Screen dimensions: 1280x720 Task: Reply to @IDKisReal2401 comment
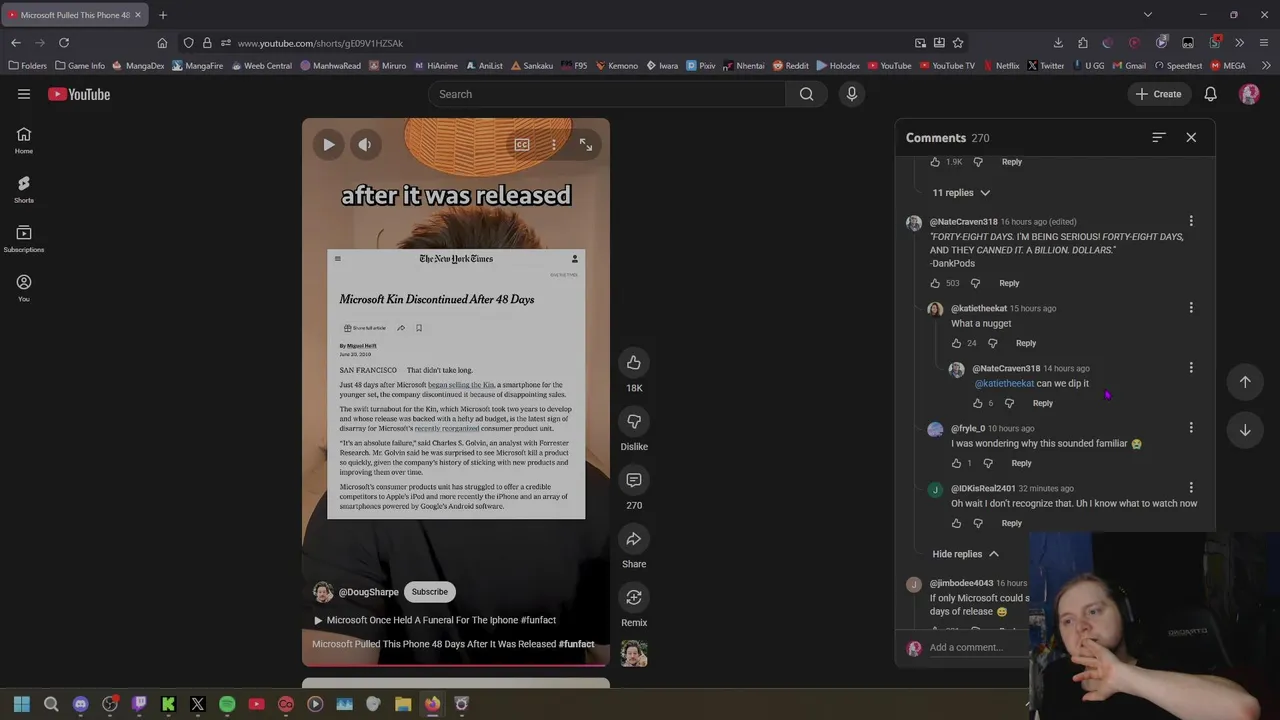[1012, 523]
